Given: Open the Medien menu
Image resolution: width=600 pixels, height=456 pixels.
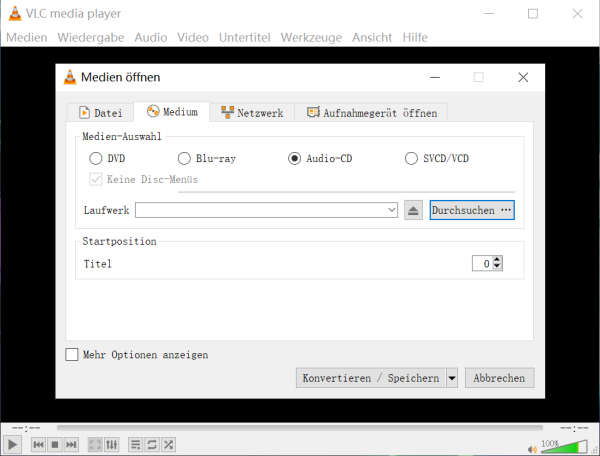Looking at the screenshot, I should click(27, 37).
